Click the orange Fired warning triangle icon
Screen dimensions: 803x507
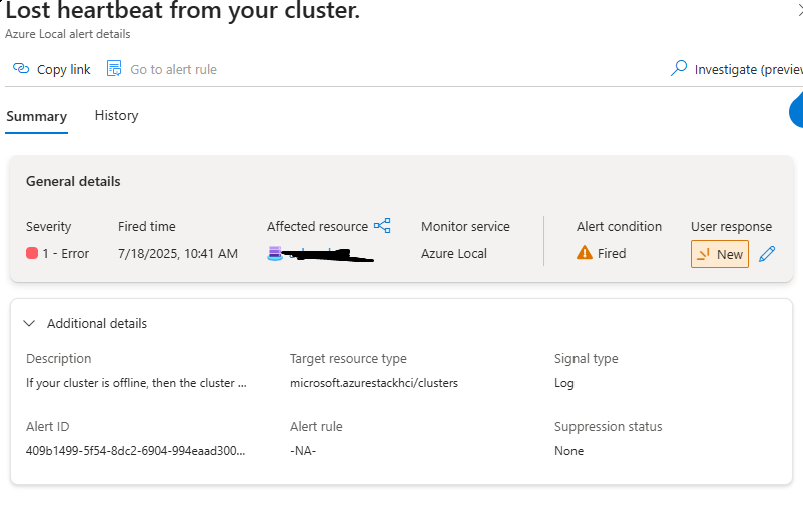584,253
